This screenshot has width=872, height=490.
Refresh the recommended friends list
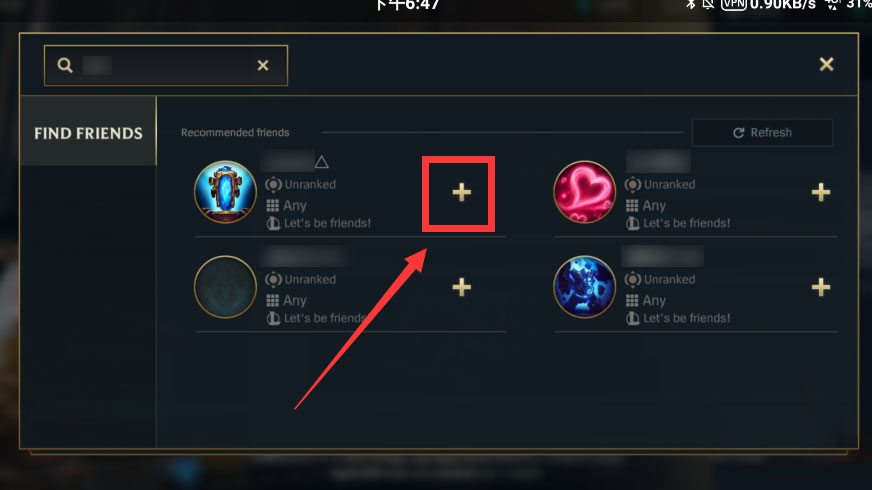click(x=762, y=132)
